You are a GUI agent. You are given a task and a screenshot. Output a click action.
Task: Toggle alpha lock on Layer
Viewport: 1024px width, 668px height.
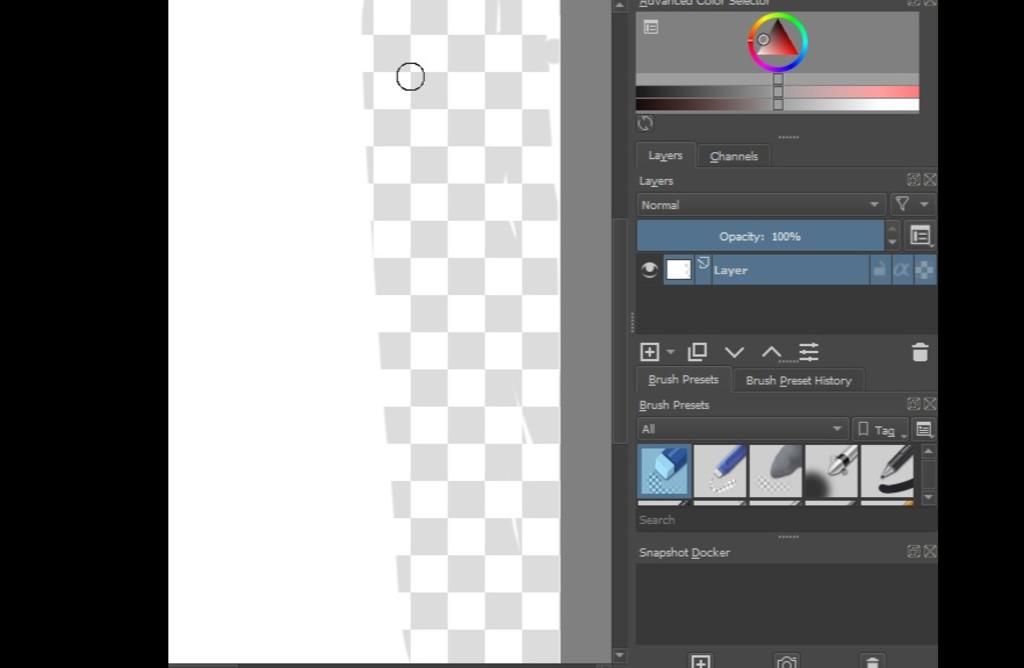click(x=901, y=270)
